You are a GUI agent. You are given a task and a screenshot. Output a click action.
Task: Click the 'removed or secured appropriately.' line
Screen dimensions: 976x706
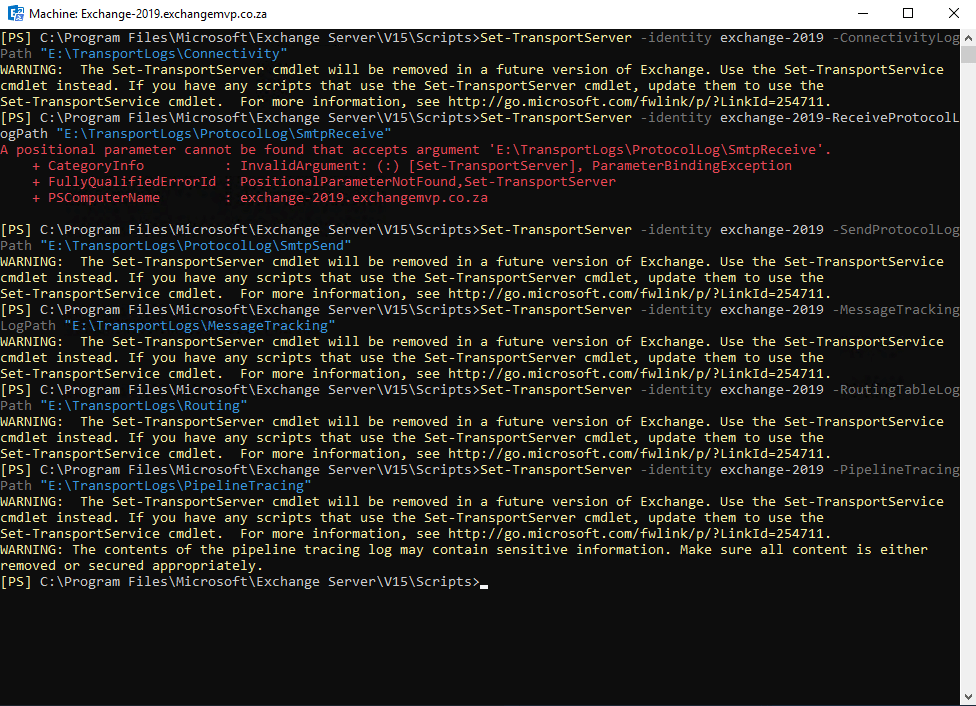click(x=131, y=566)
